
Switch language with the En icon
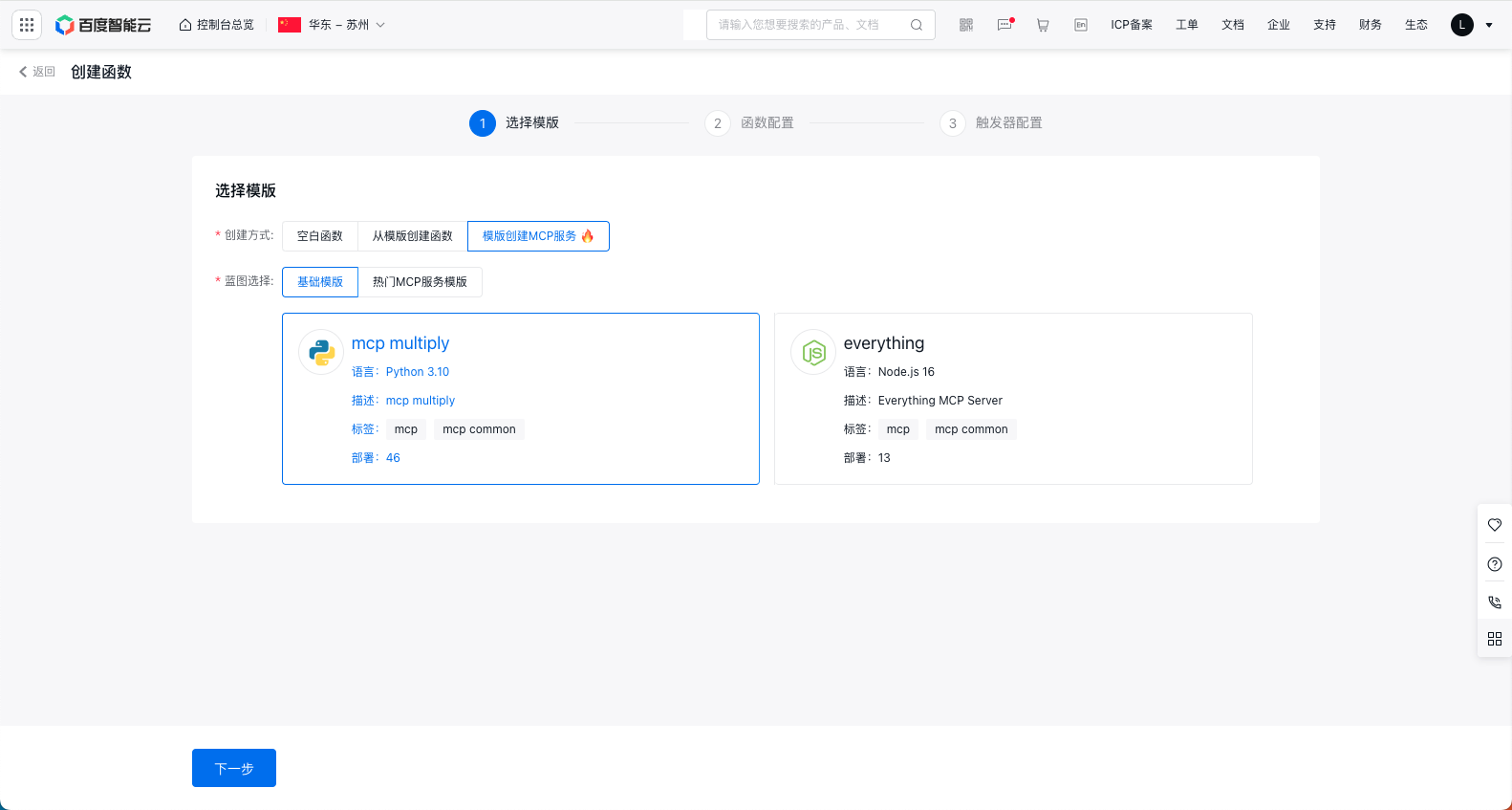[x=1081, y=25]
